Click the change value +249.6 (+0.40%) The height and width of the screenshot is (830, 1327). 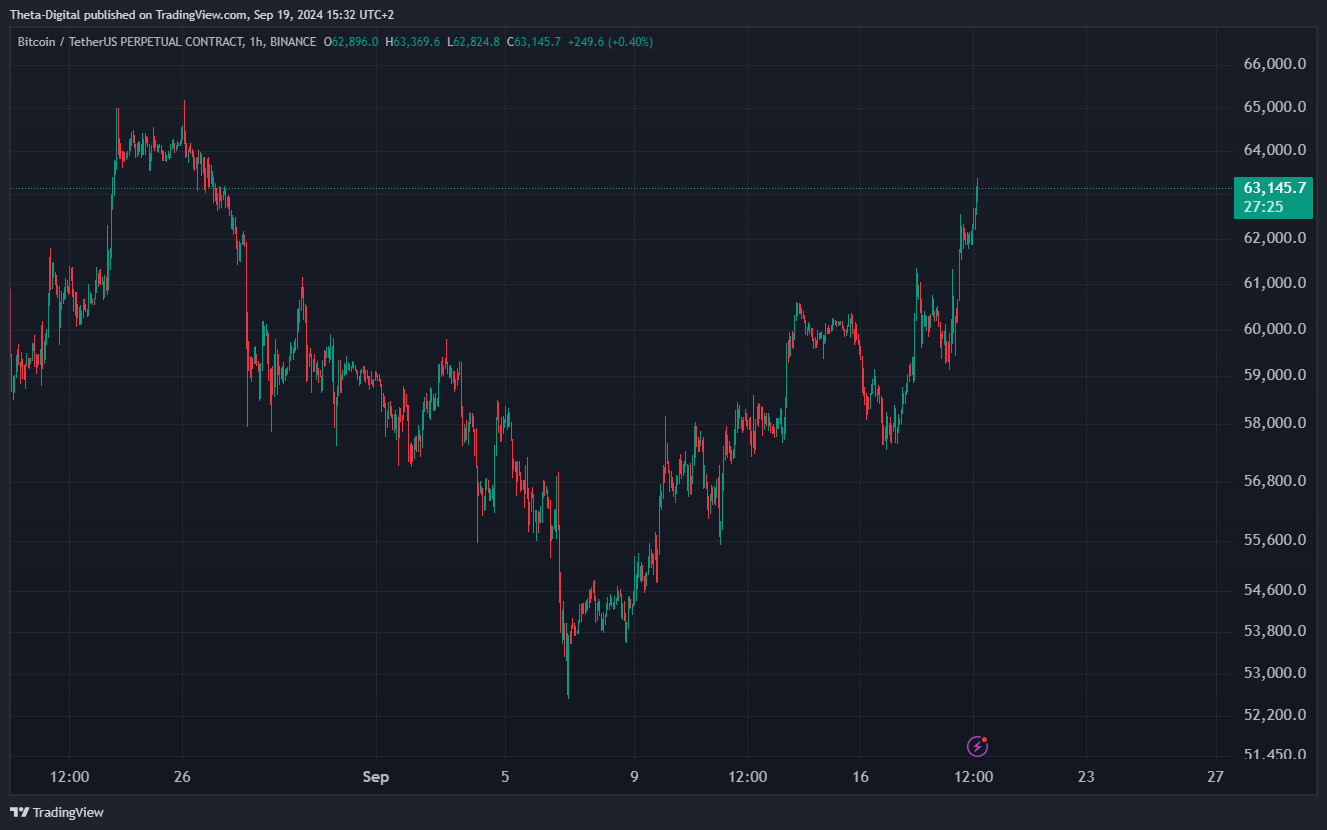610,42
